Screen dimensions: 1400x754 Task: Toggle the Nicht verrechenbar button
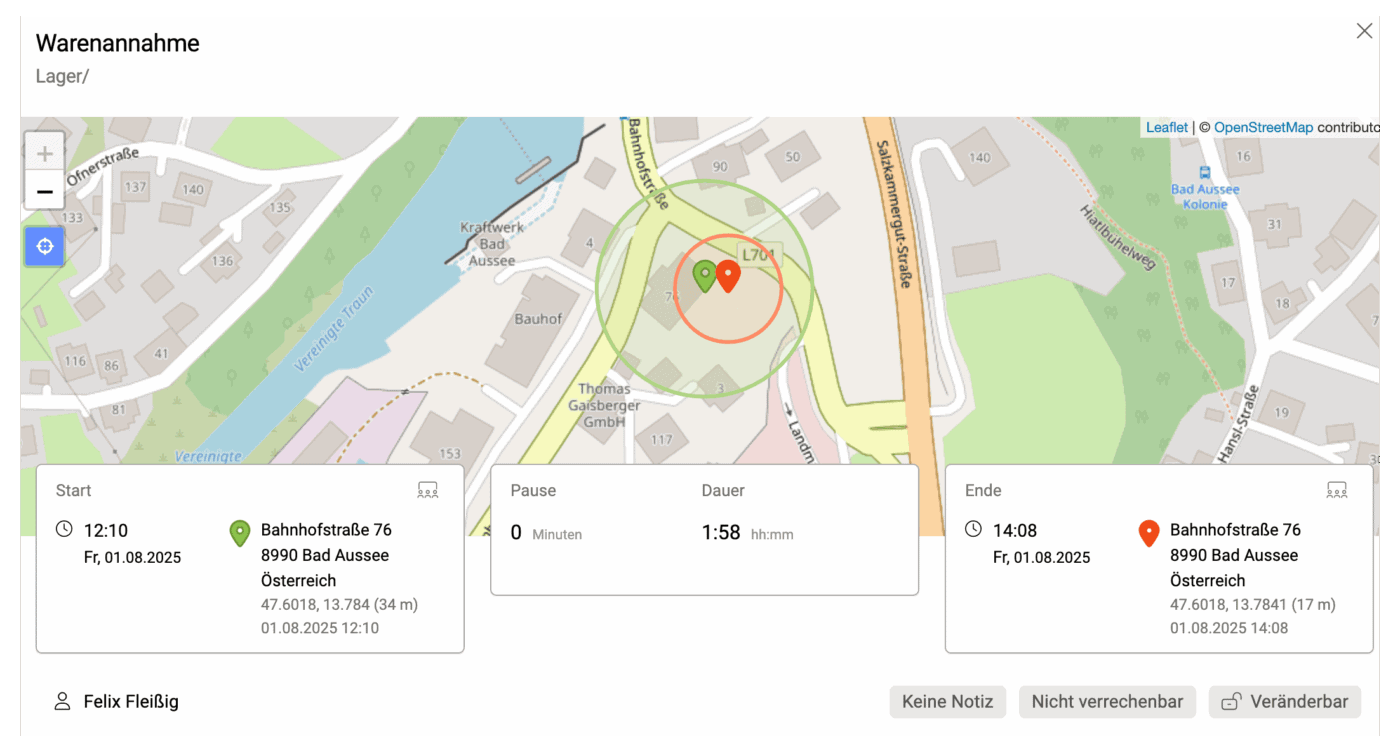(1107, 702)
